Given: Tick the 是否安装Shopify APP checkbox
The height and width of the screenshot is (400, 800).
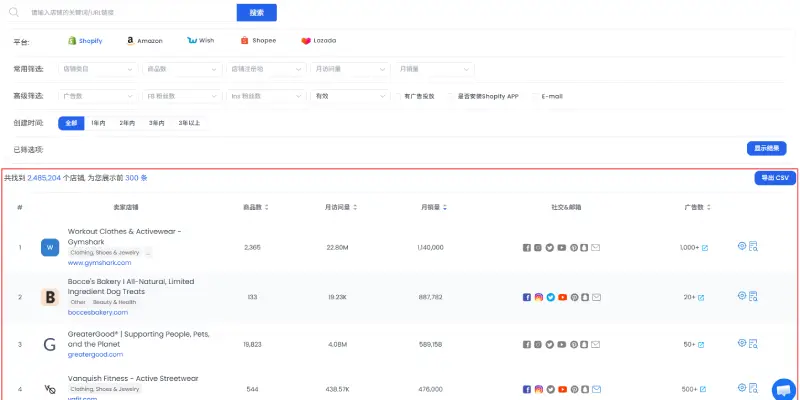Looking at the screenshot, I should click(x=451, y=96).
